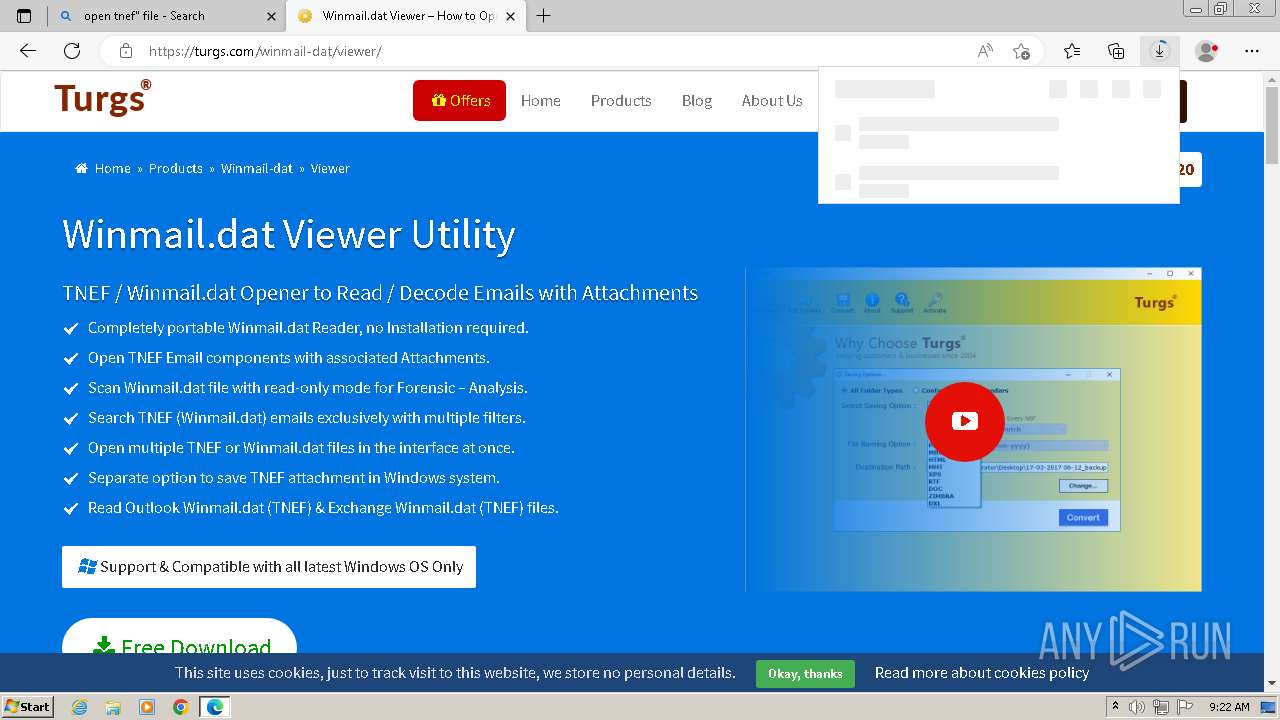Open the media player taskbar icon

pyautogui.click(x=147, y=707)
